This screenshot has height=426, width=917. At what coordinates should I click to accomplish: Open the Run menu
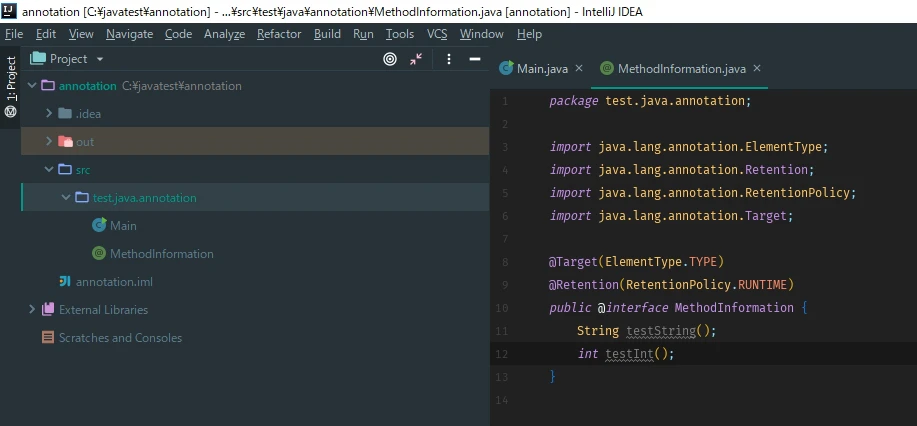pos(363,35)
